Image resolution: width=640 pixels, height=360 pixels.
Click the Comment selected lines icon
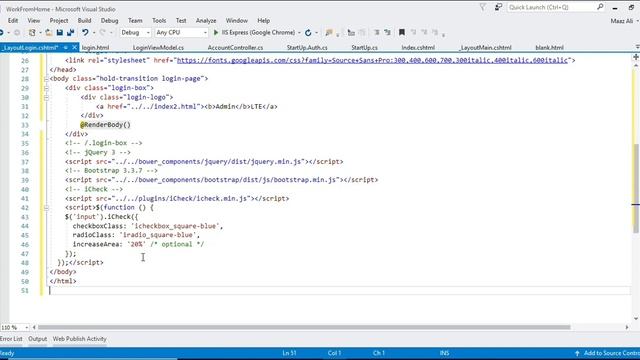(377, 33)
